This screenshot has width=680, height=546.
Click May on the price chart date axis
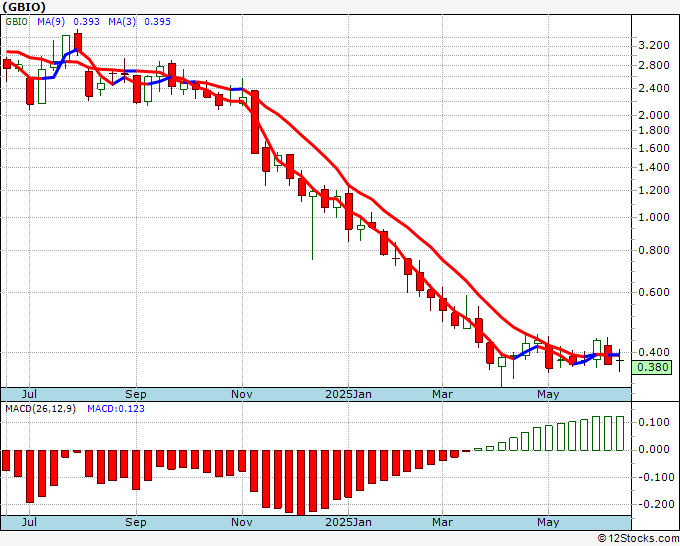[x=548, y=394]
